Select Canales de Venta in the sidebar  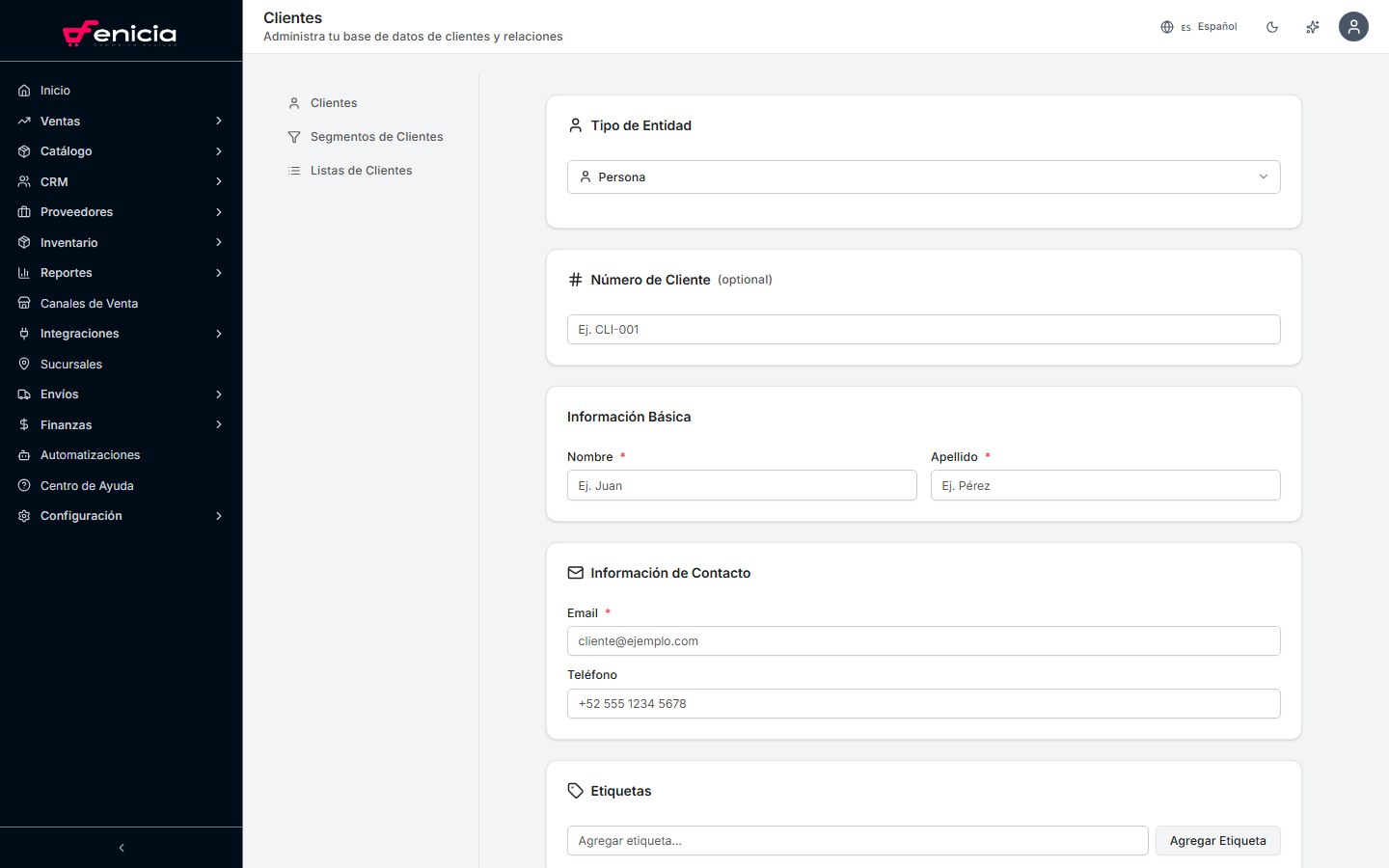pyautogui.click(x=89, y=304)
